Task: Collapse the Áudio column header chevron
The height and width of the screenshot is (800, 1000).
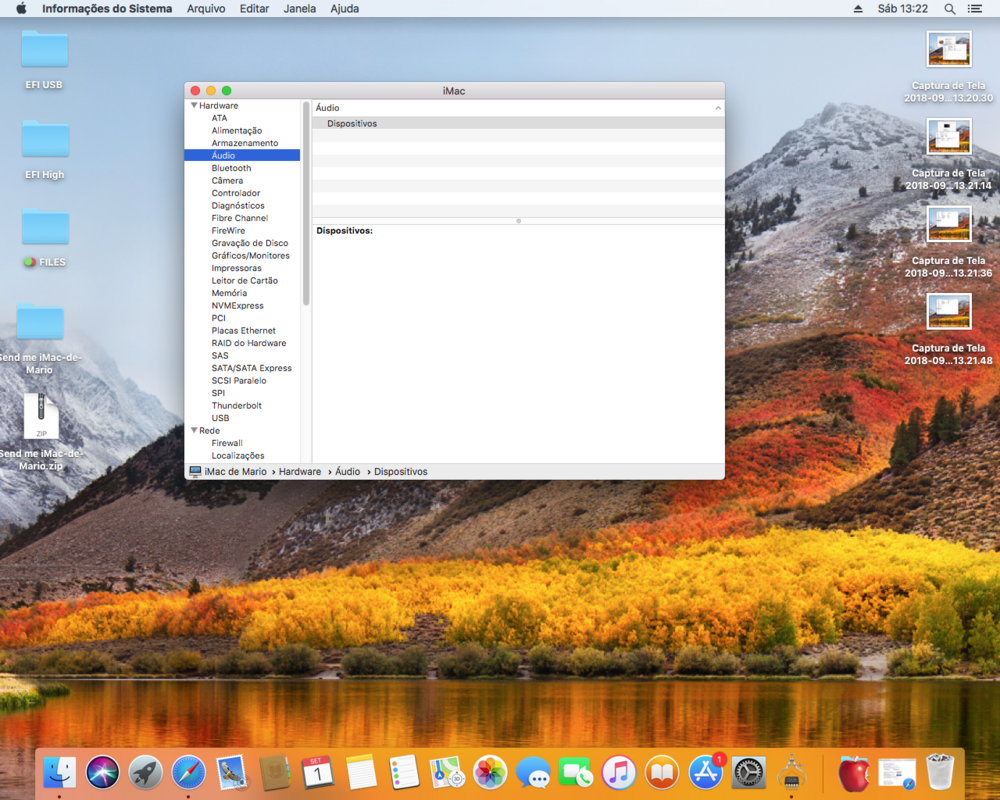Action: [x=717, y=108]
